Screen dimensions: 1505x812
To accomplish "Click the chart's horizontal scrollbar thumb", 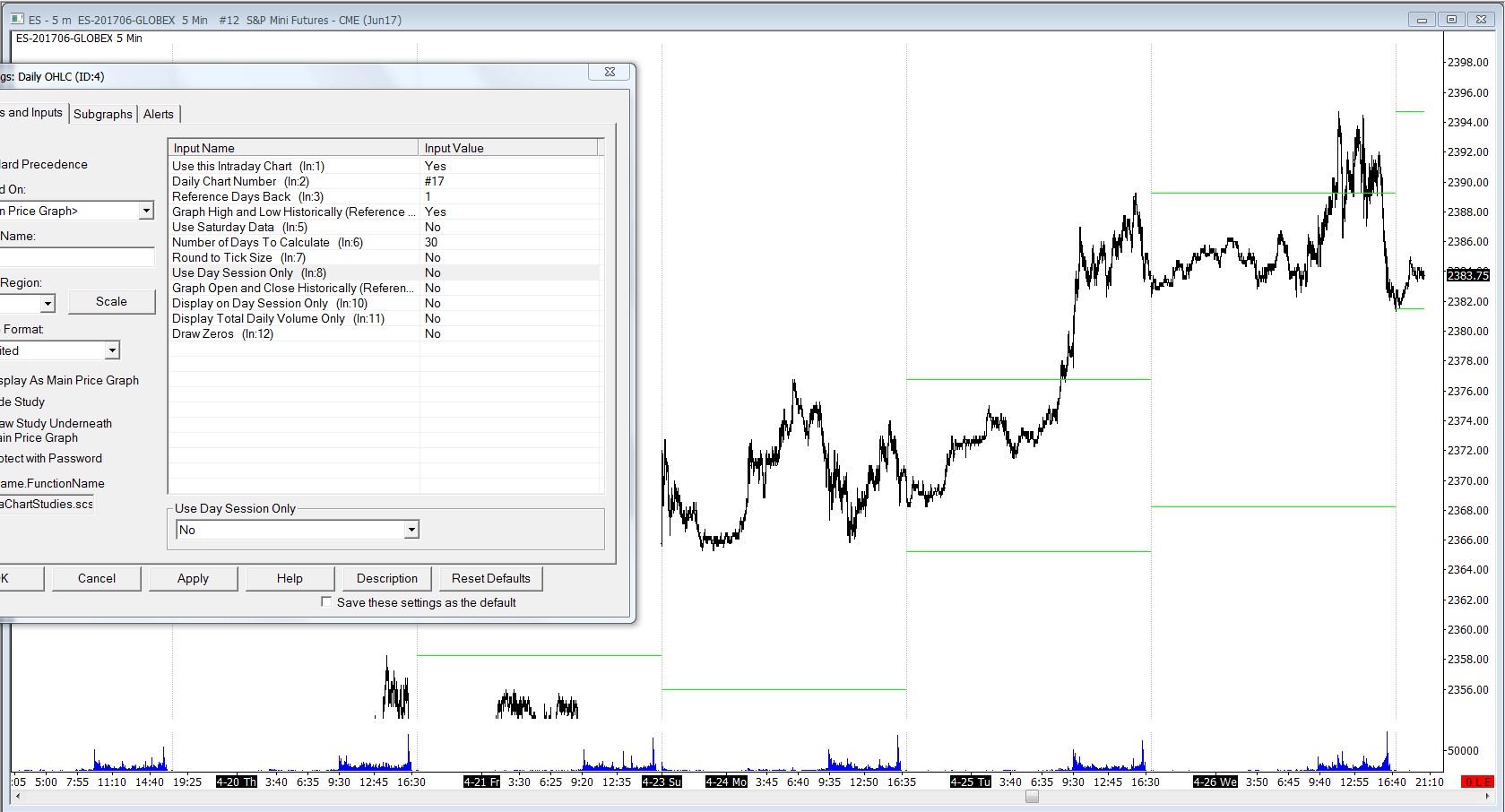I will (1033, 797).
